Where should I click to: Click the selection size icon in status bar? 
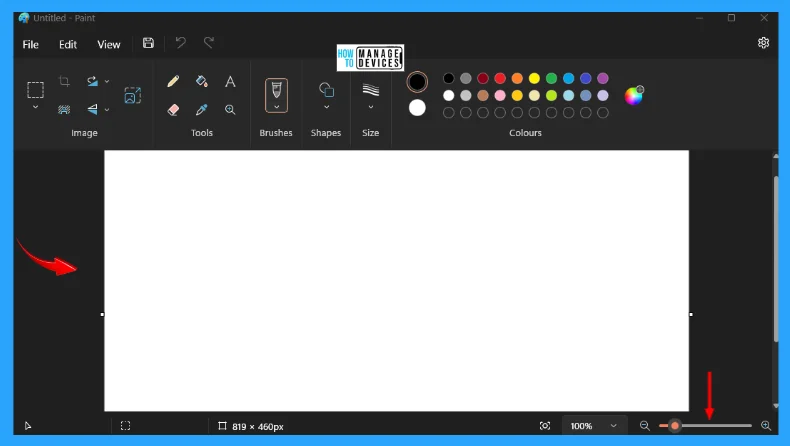tap(125, 426)
